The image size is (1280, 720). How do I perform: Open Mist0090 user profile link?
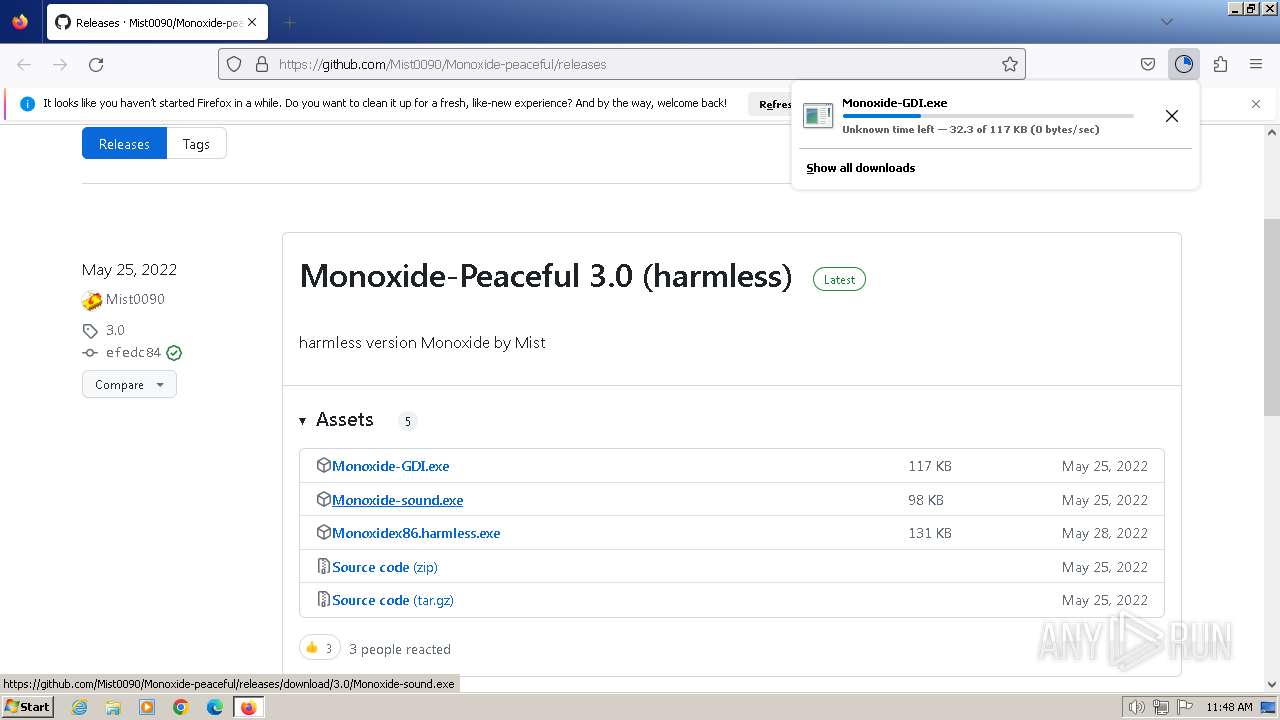[x=135, y=299]
